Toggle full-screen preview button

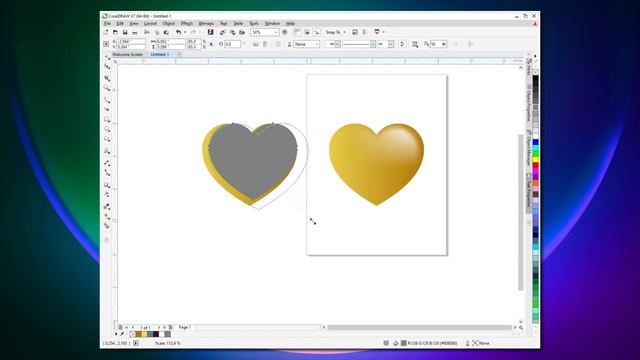coord(284,32)
